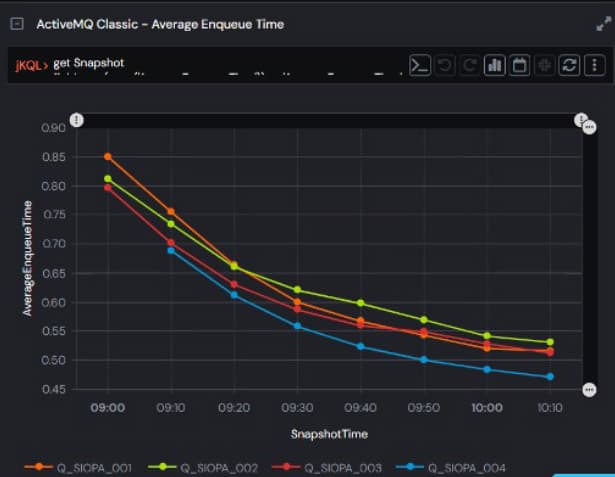
Task: Click the undo query icon
Action: [x=445, y=65]
